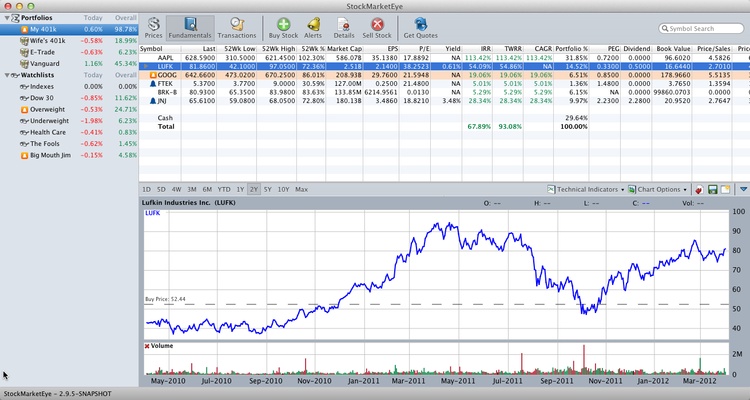Sort by the Portfolio % column
The image size is (750, 400).
point(572,49)
